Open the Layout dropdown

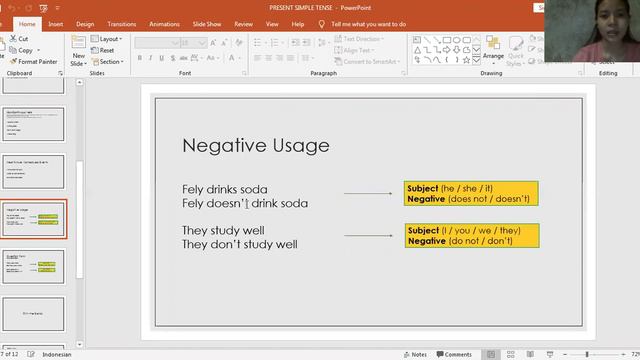pos(106,39)
